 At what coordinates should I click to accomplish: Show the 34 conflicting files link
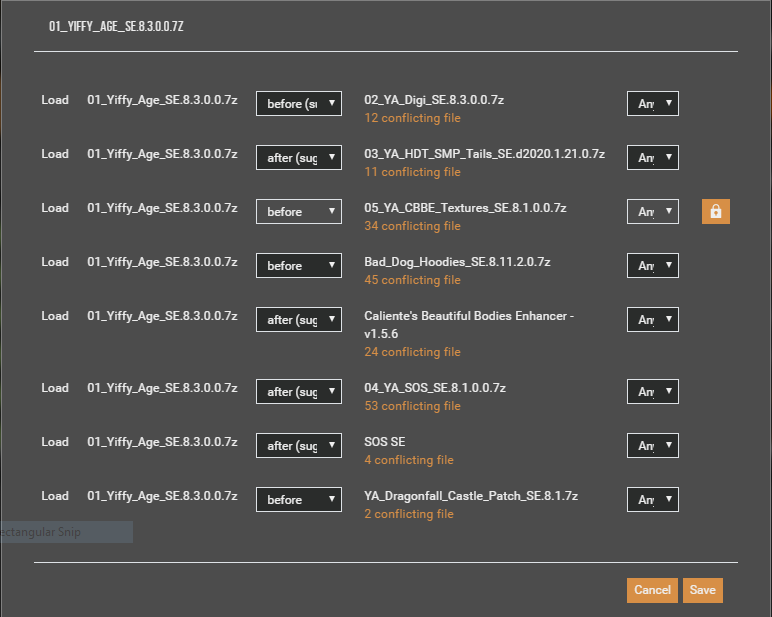point(412,226)
